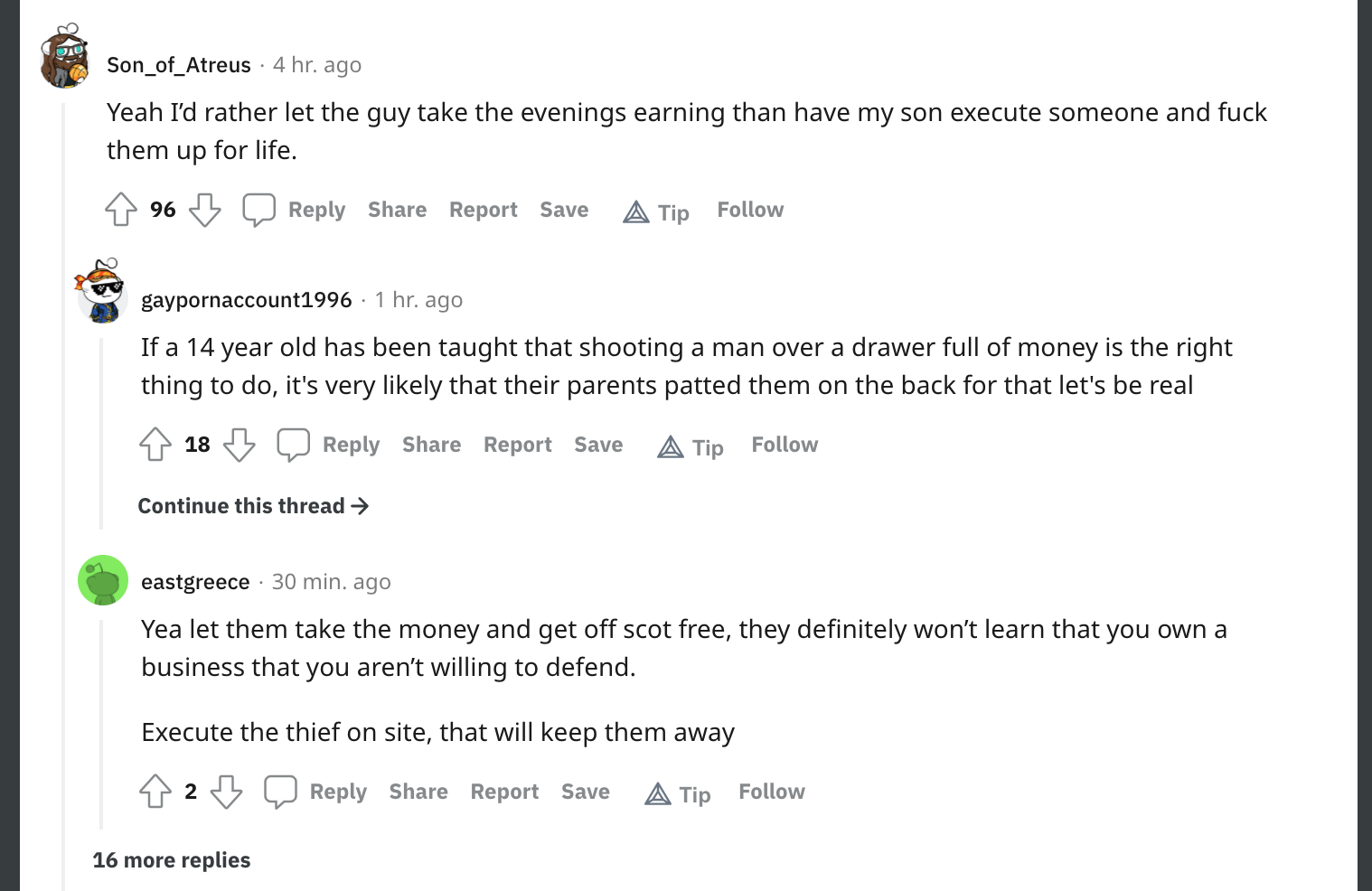Open eastgreece username link

click(195, 582)
